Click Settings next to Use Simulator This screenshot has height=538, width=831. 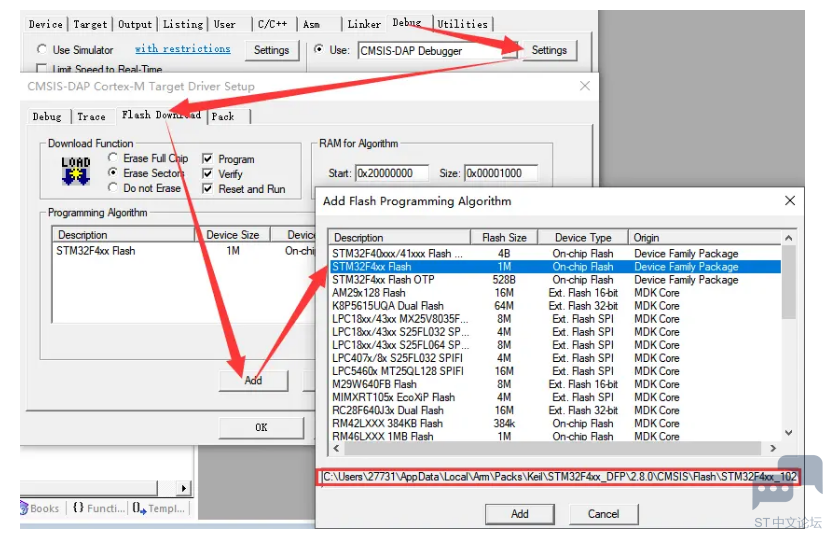click(271, 50)
